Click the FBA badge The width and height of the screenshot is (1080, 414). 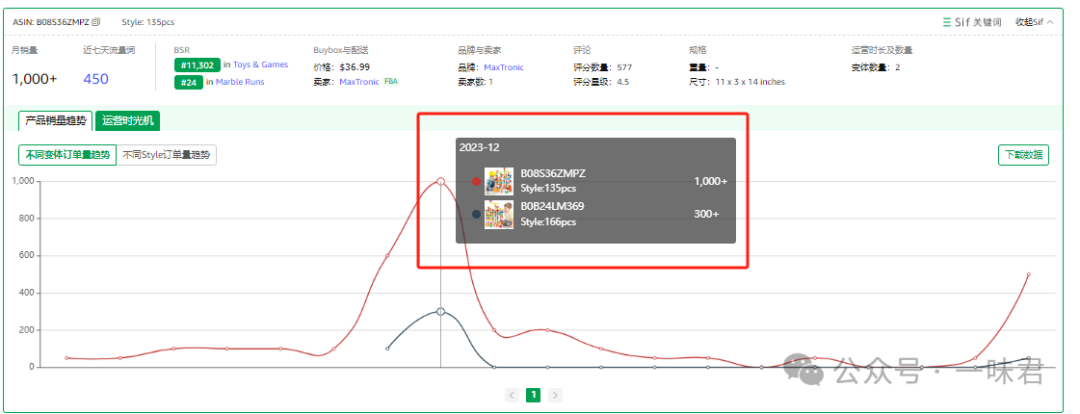(391, 81)
